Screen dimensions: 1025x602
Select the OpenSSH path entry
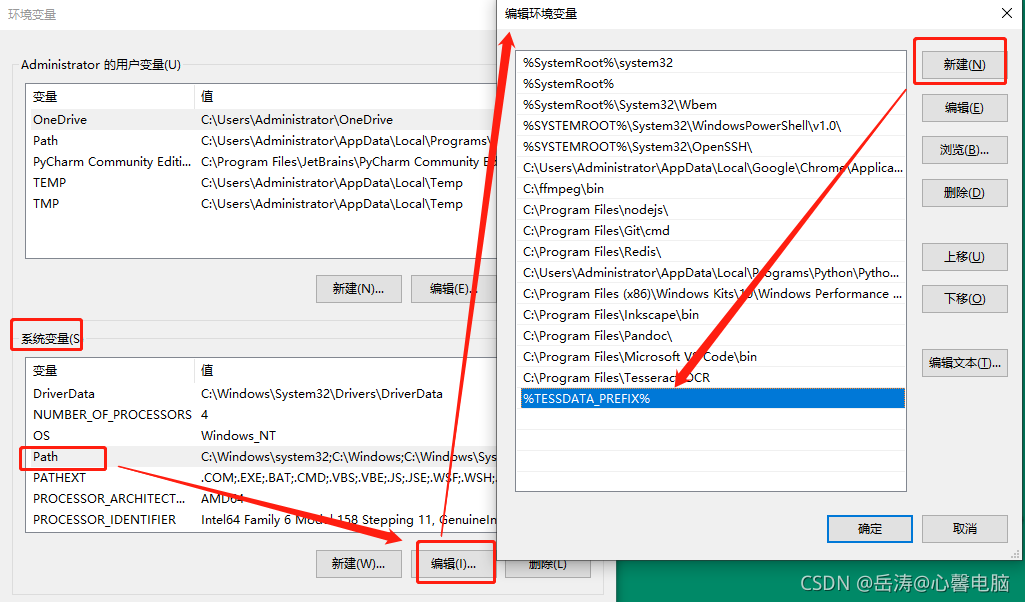click(713, 146)
